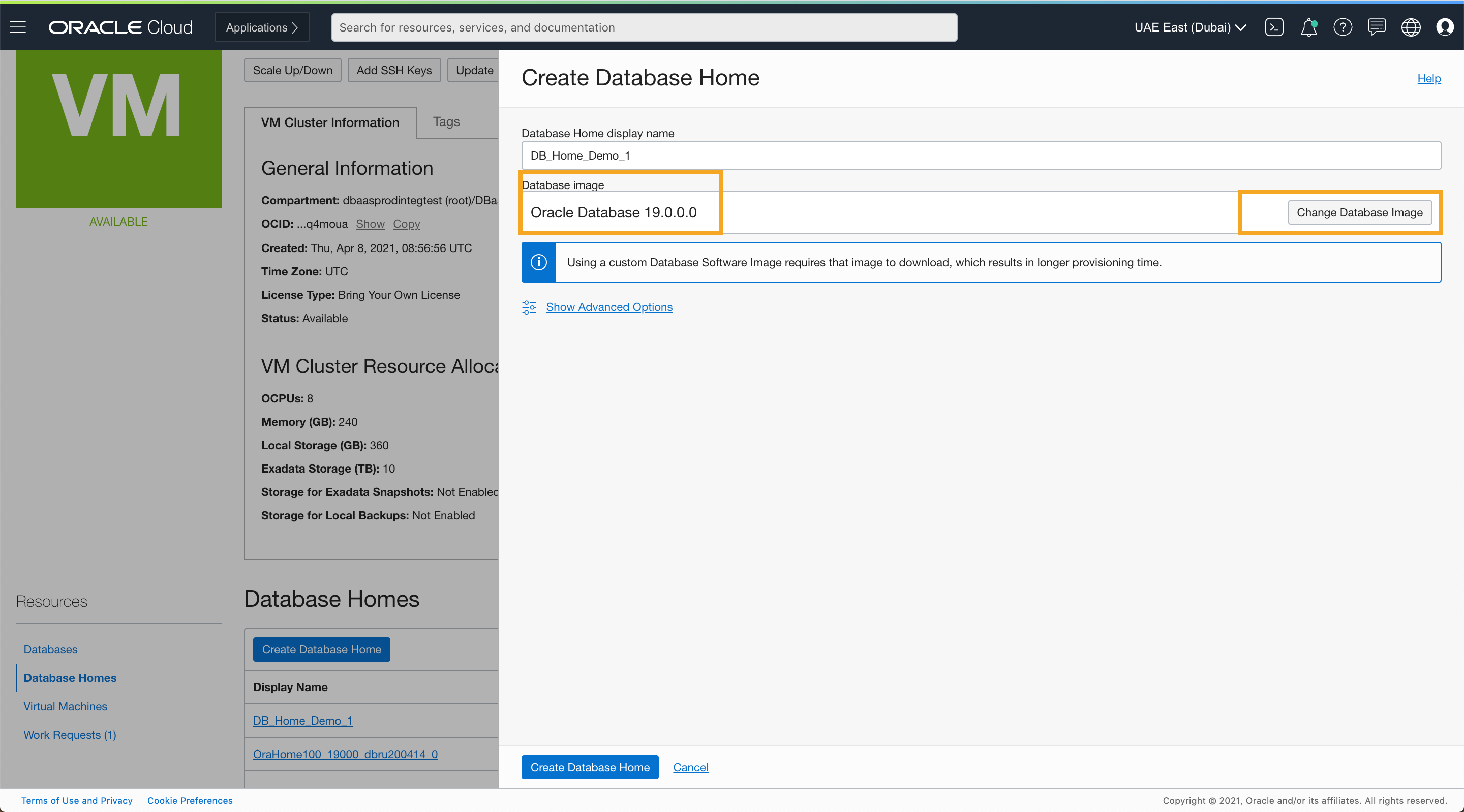Open the notifications bell
The image size is (1464, 812).
coord(1308,27)
